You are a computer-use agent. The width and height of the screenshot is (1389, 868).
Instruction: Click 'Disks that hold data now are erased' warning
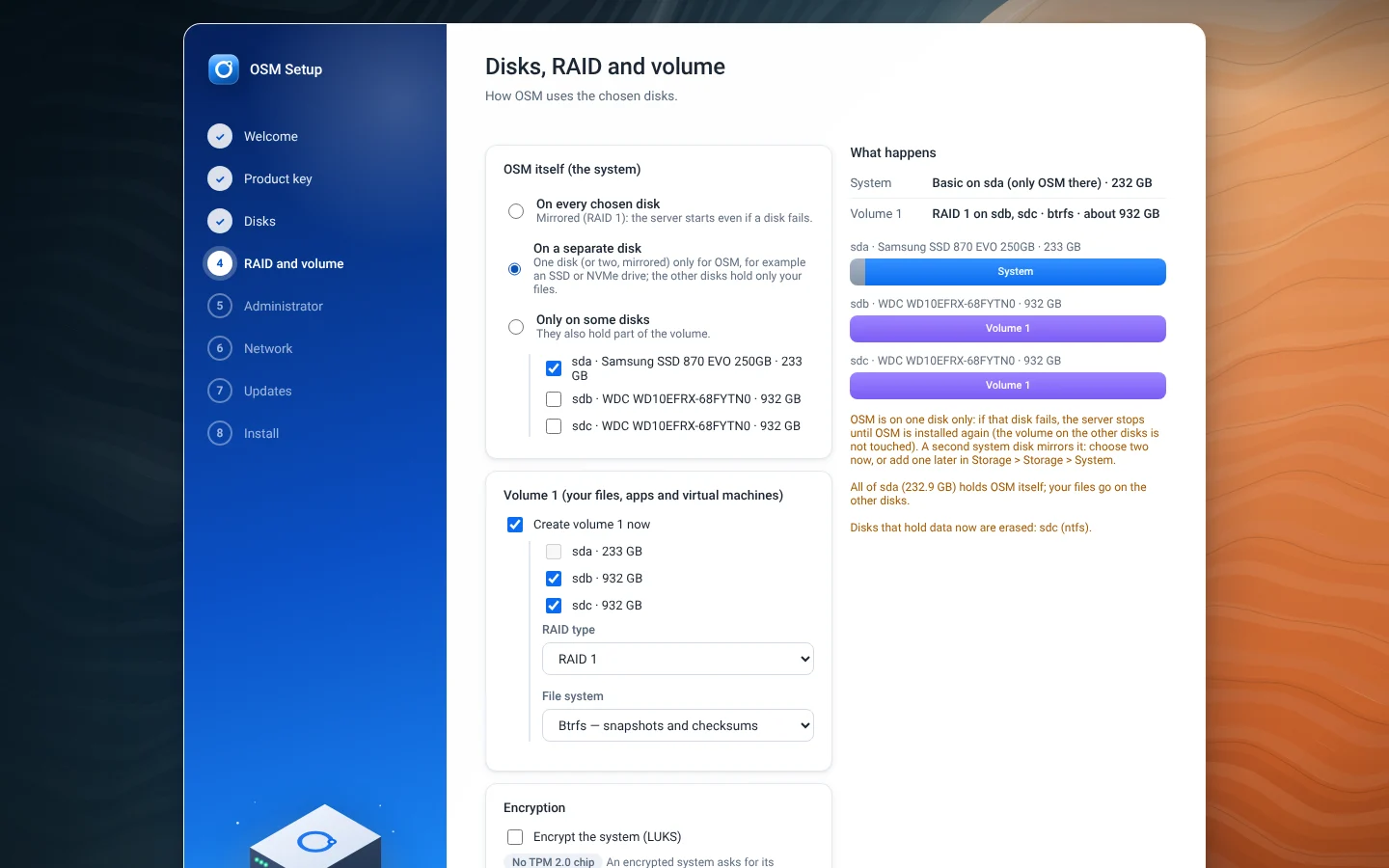970,528
